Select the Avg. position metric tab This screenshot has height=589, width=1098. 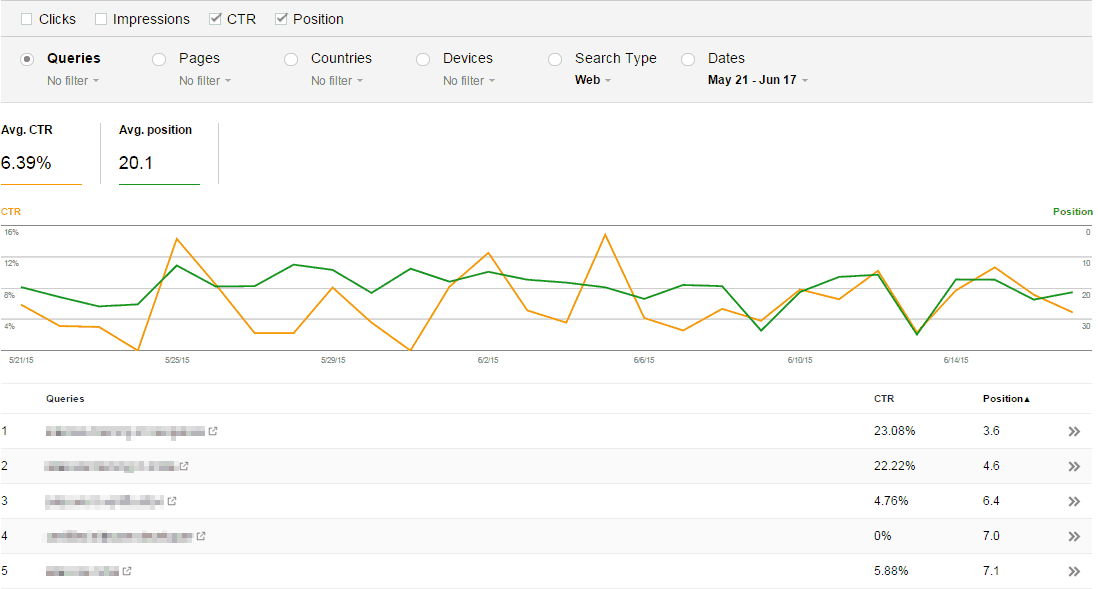pos(158,152)
